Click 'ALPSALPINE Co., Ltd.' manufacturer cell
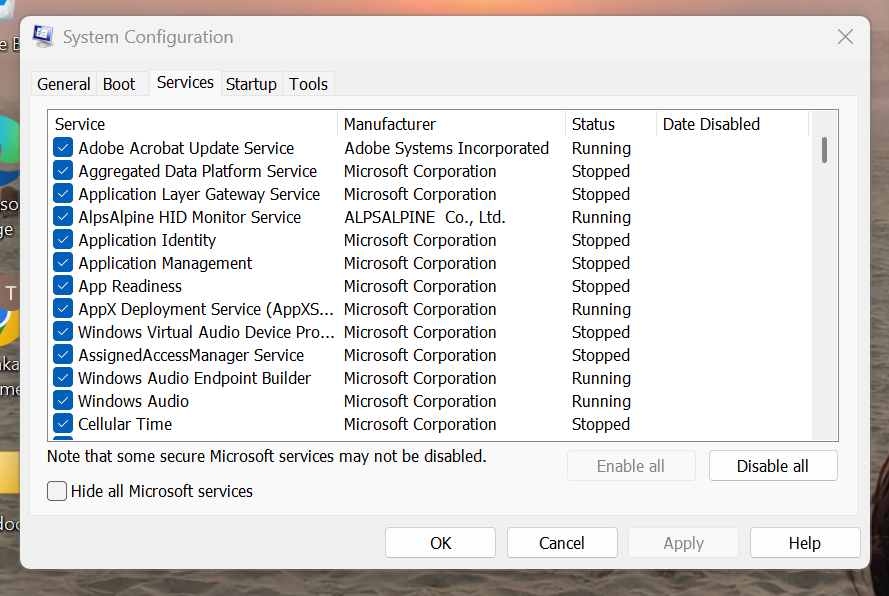889x596 pixels. 424,217
